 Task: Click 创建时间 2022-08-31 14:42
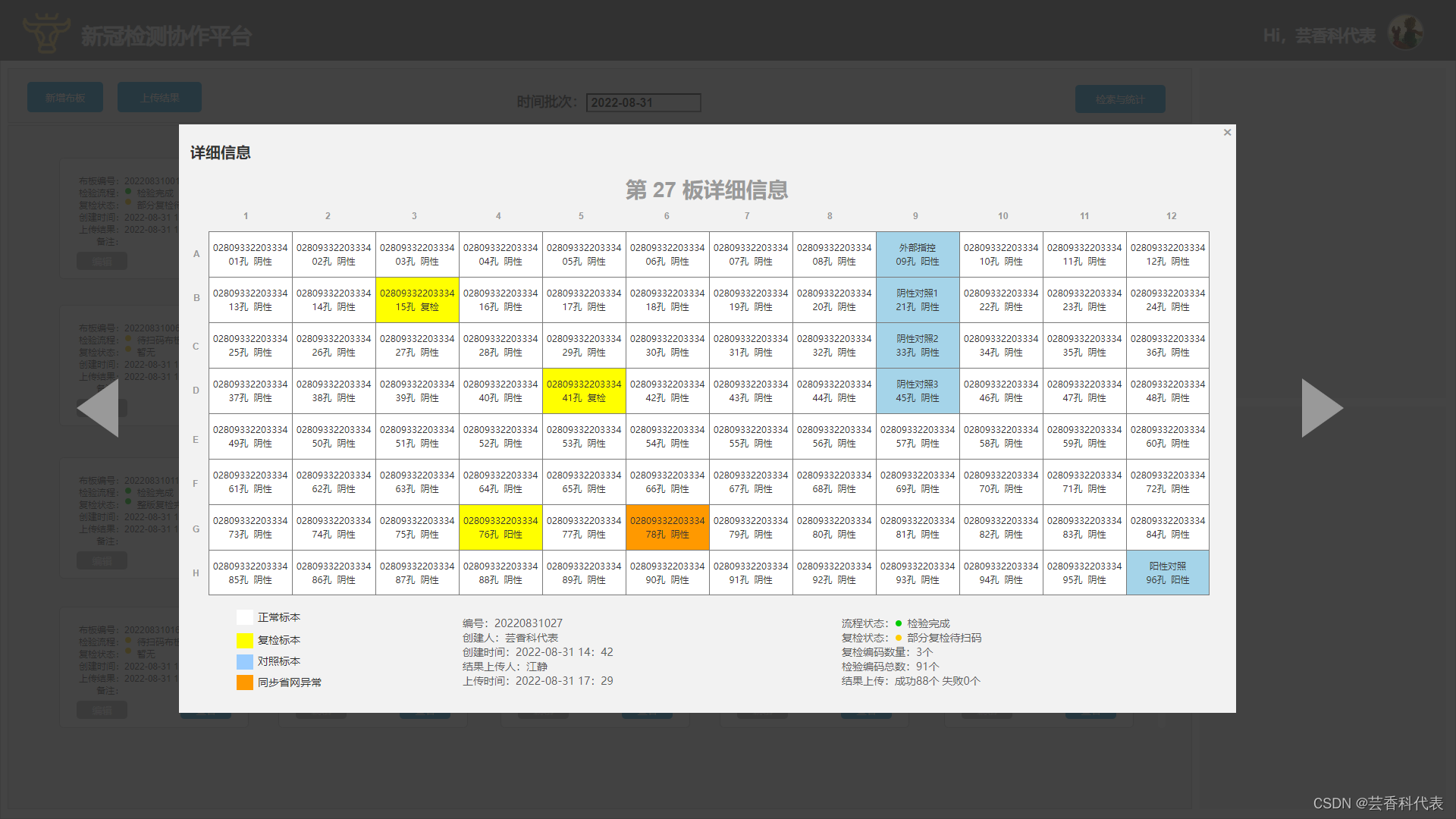coord(538,652)
